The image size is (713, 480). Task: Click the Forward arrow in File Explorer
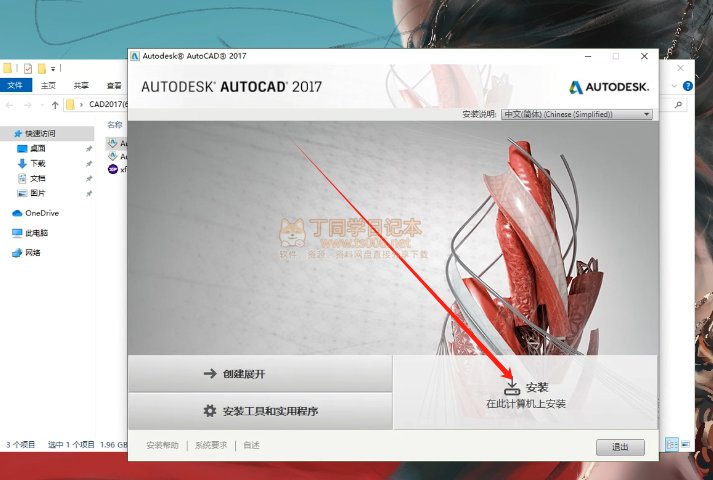point(28,105)
